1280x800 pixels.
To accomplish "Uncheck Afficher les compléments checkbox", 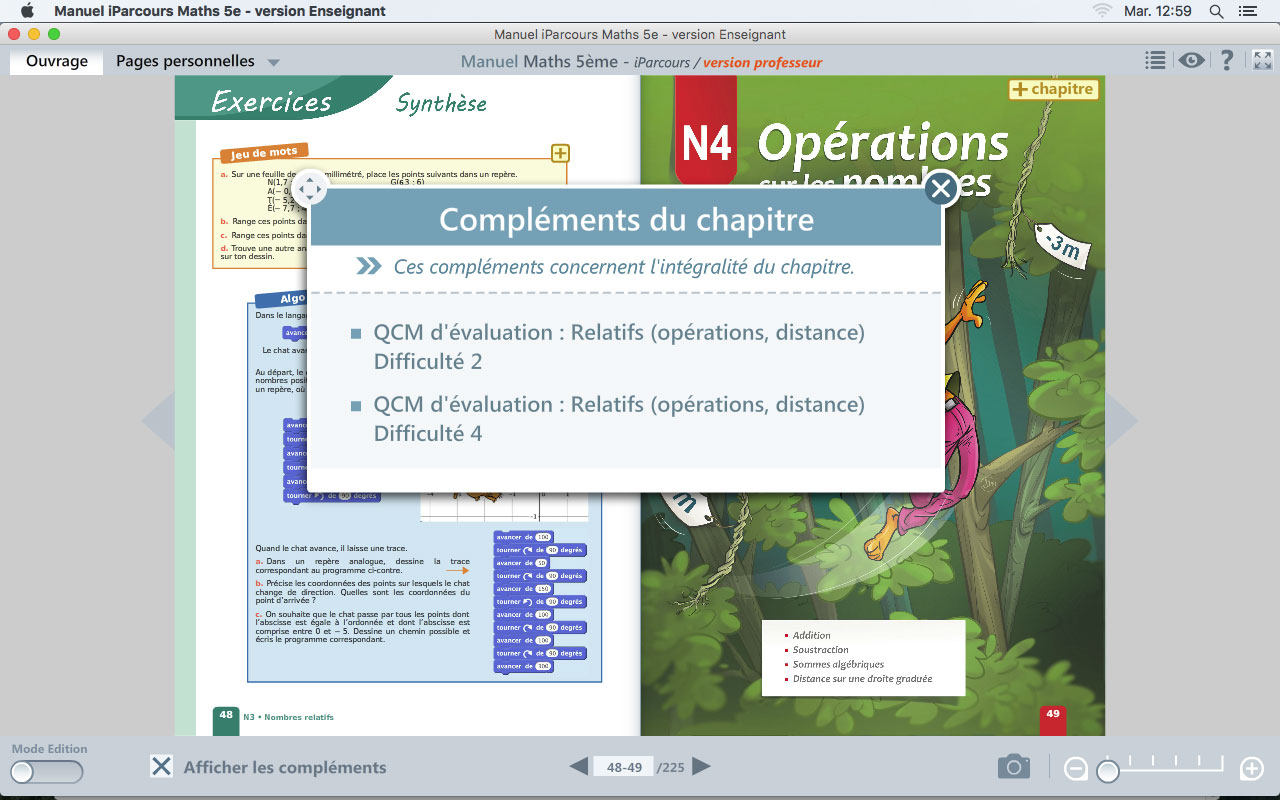I will (161, 767).
